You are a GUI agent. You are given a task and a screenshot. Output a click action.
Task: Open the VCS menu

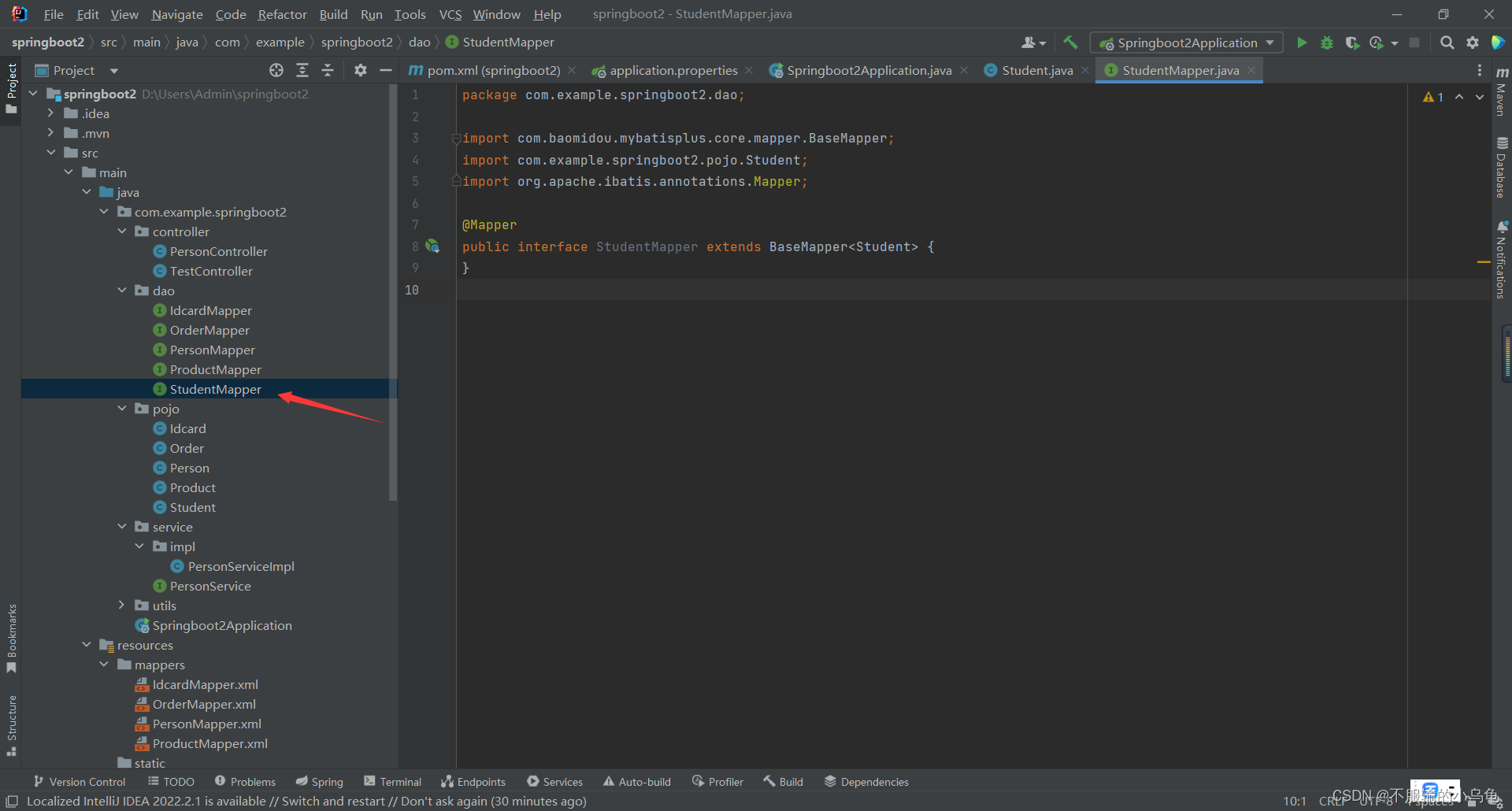click(x=450, y=14)
